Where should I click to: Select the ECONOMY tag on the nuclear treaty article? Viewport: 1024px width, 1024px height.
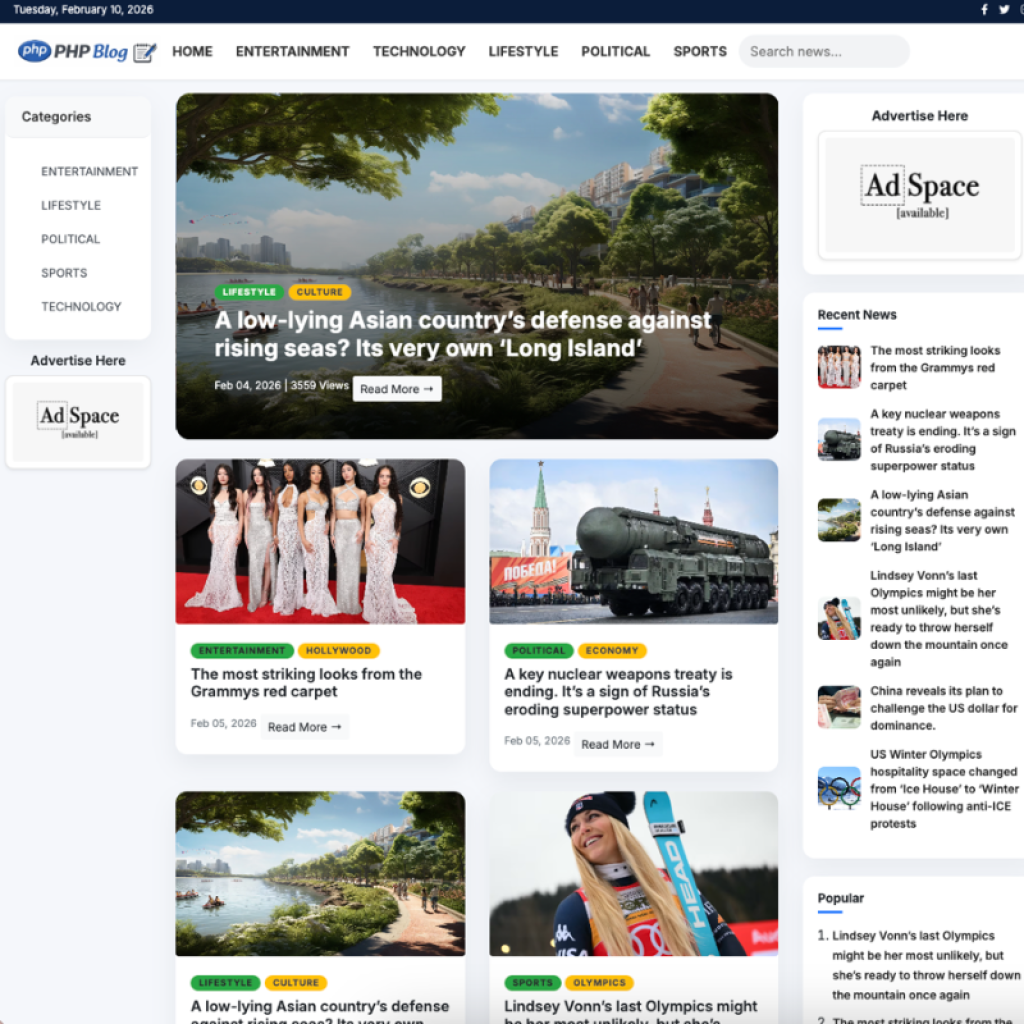612,650
